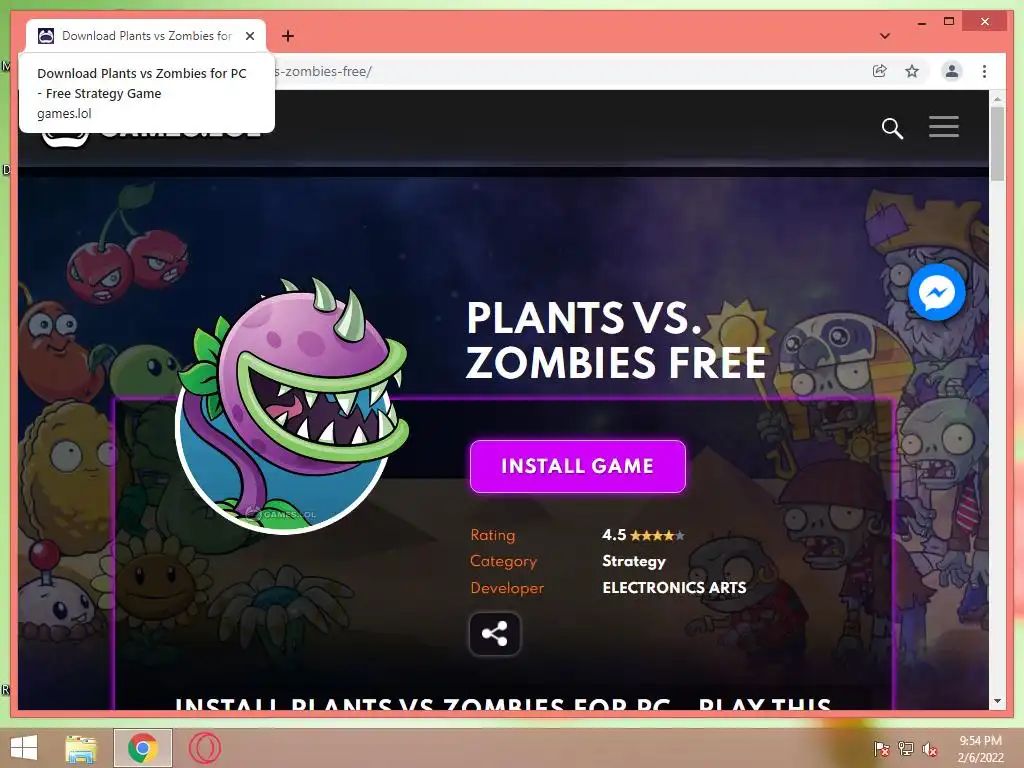Open Chrome three-dot menu
Screen dimensions: 1024x768
pos(984,71)
